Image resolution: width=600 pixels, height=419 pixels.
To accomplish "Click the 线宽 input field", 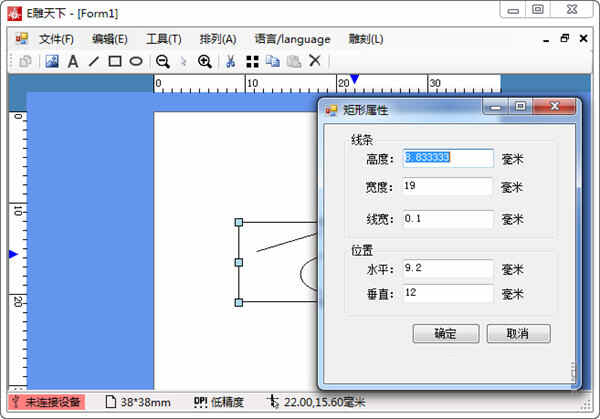I will coord(448,219).
